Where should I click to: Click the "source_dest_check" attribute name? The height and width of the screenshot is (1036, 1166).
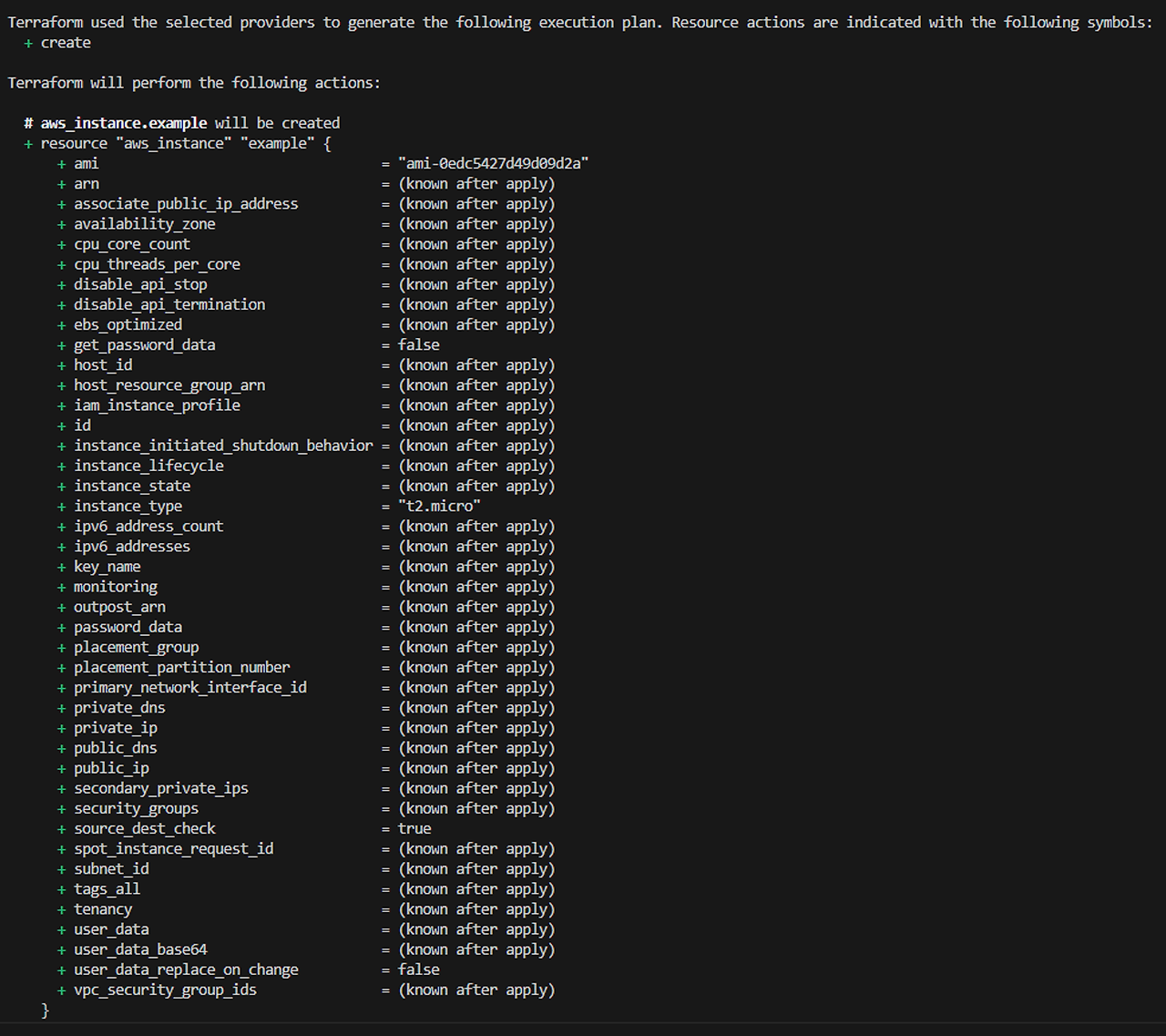click(145, 828)
